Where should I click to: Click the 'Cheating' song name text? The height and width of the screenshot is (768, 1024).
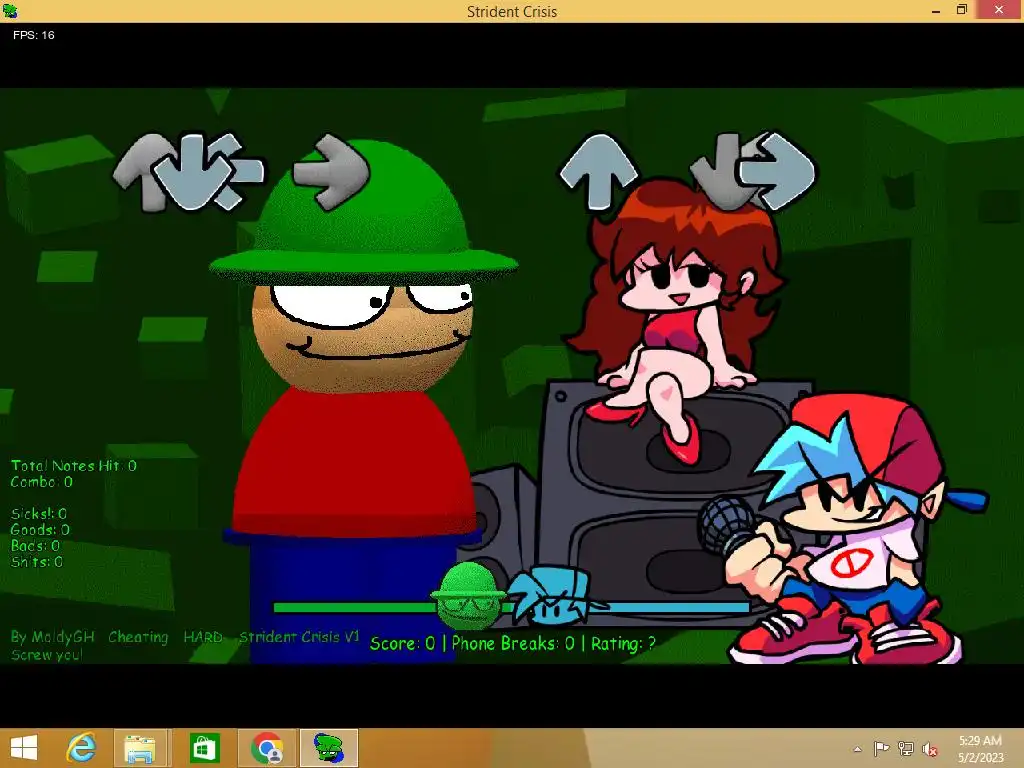[x=138, y=637]
